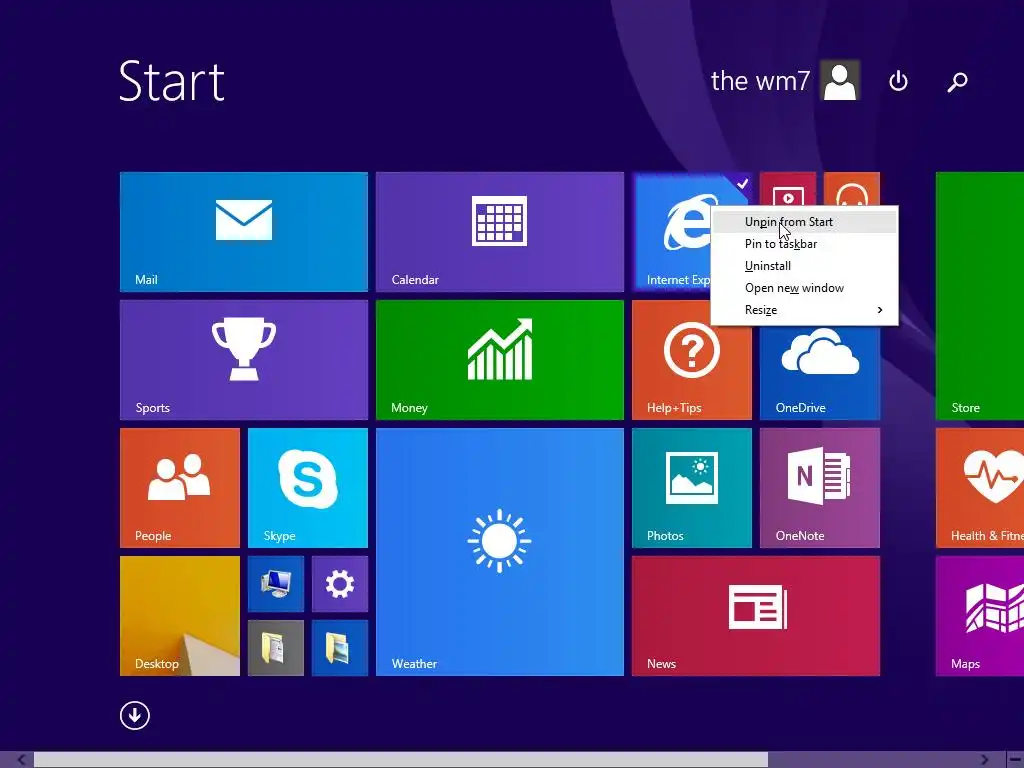Launch Skype from its tile
The image size is (1024, 768).
308,488
